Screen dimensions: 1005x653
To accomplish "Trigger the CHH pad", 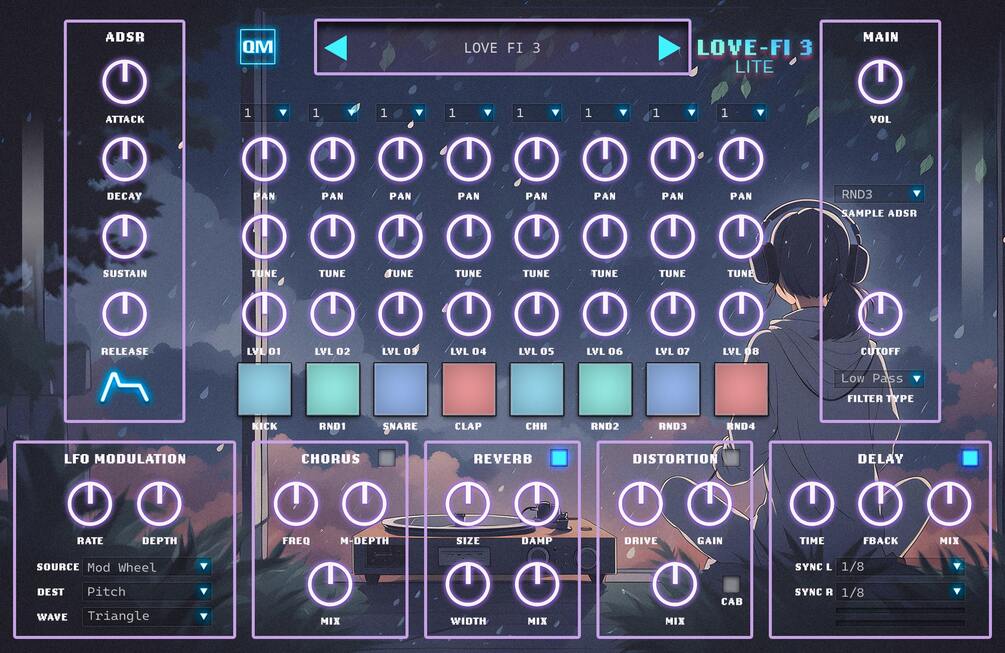I will (x=536, y=389).
